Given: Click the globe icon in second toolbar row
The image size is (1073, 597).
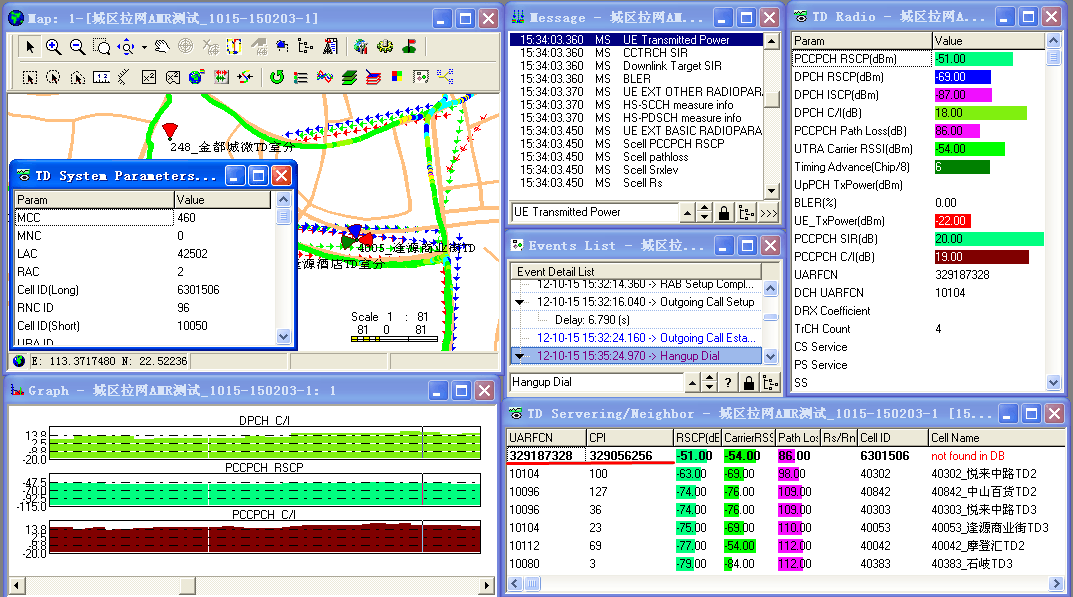Looking at the screenshot, I should [x=196, y=77].
